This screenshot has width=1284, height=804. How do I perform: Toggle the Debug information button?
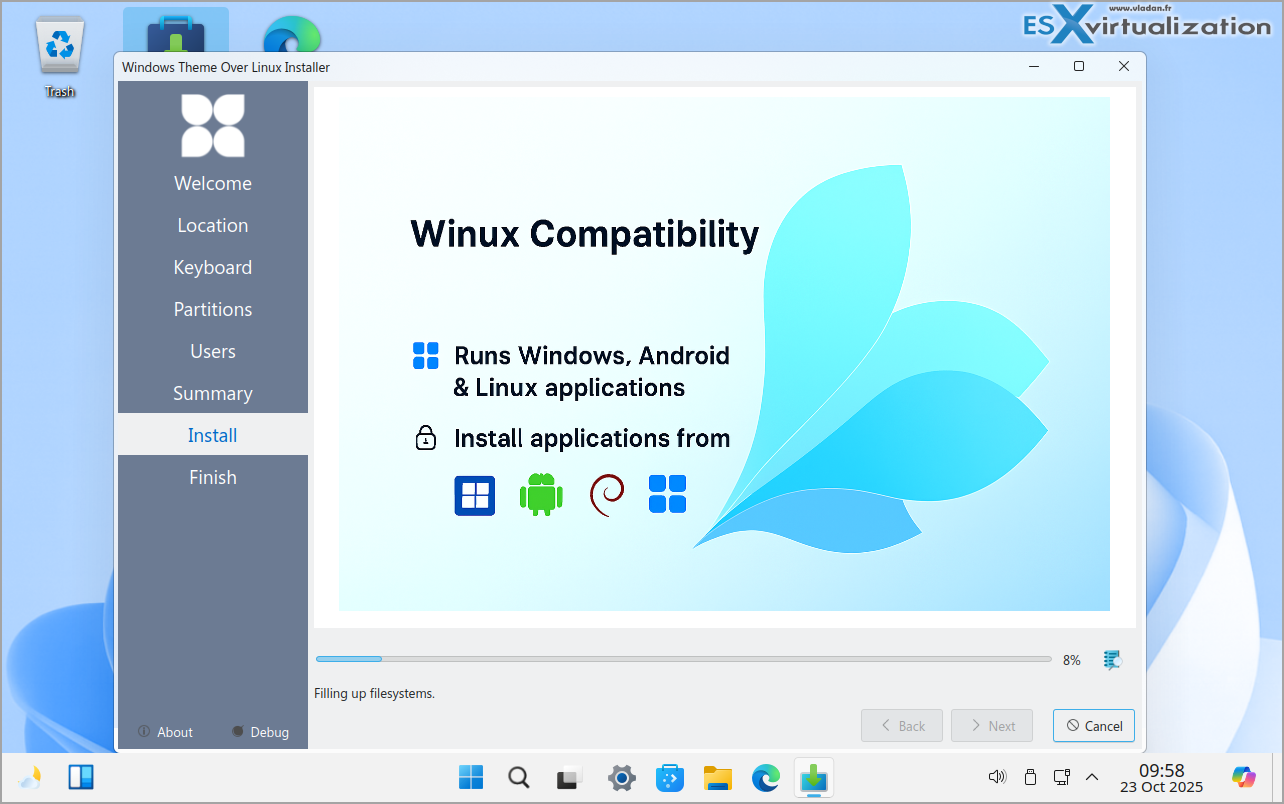tap(260, 732)
